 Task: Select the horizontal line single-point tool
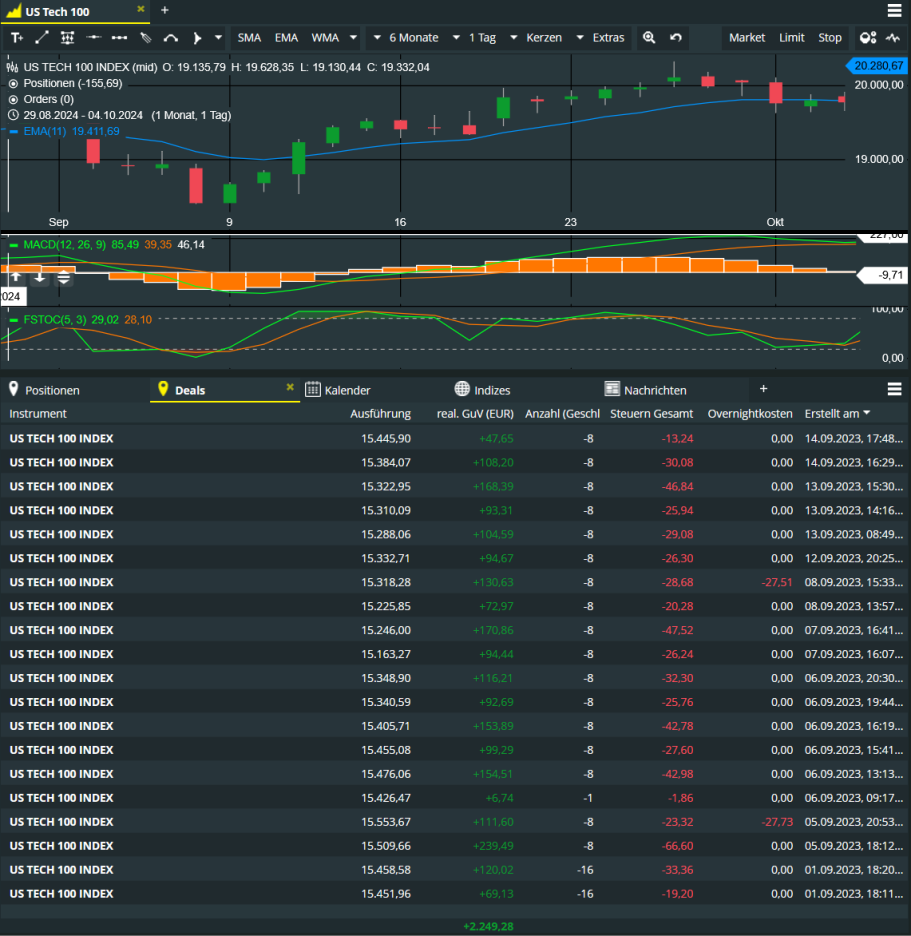[x=94, y=38]
